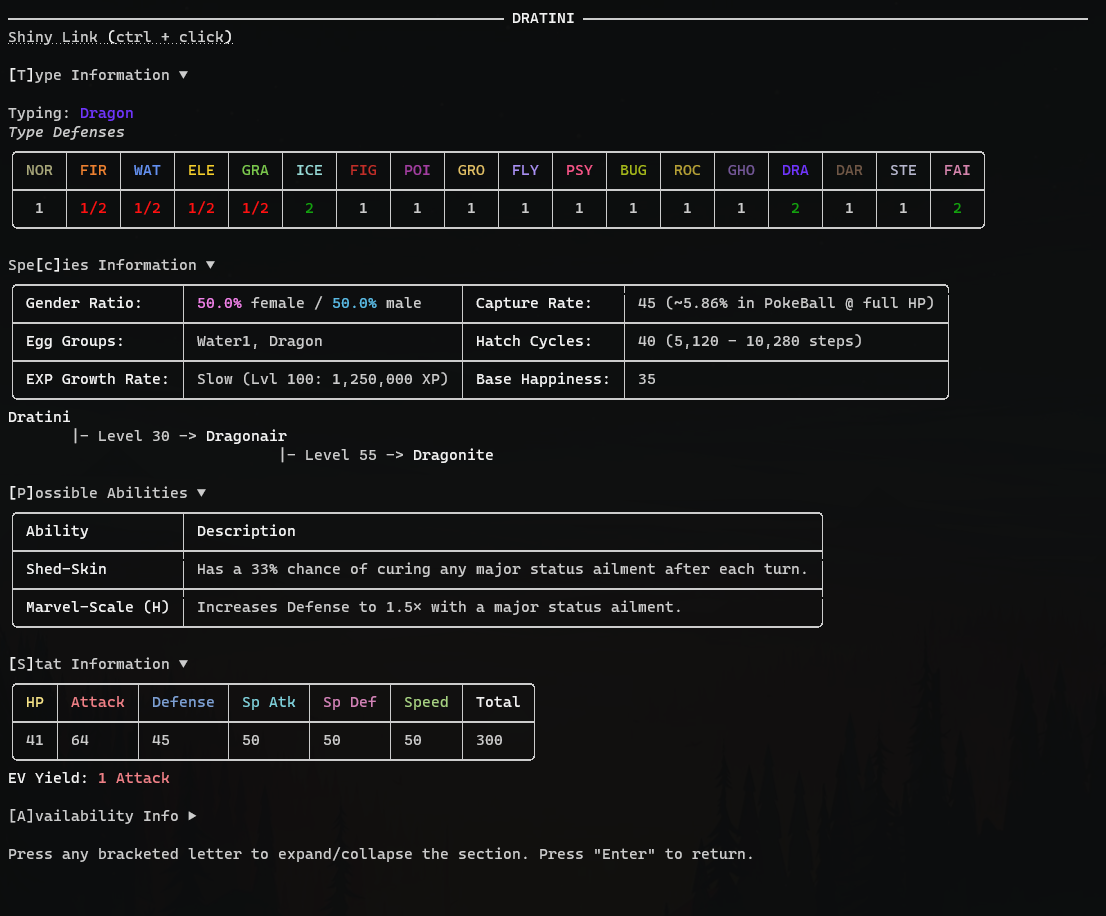
Task: Click the Marvel-Scale (H) ability name
Action: point(97,607)
